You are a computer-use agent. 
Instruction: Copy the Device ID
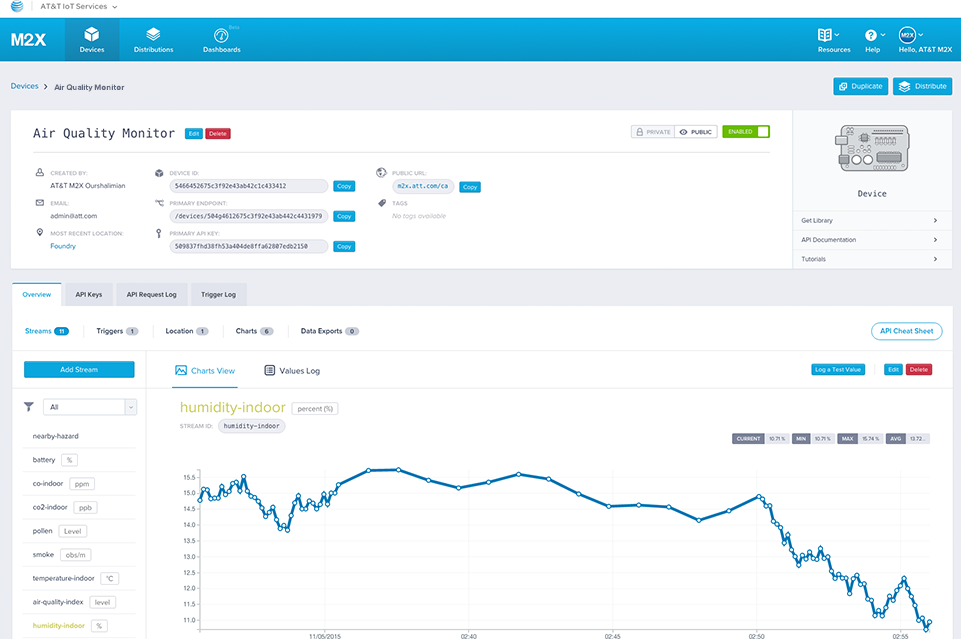pyautogui.click(x=344, y=186)
